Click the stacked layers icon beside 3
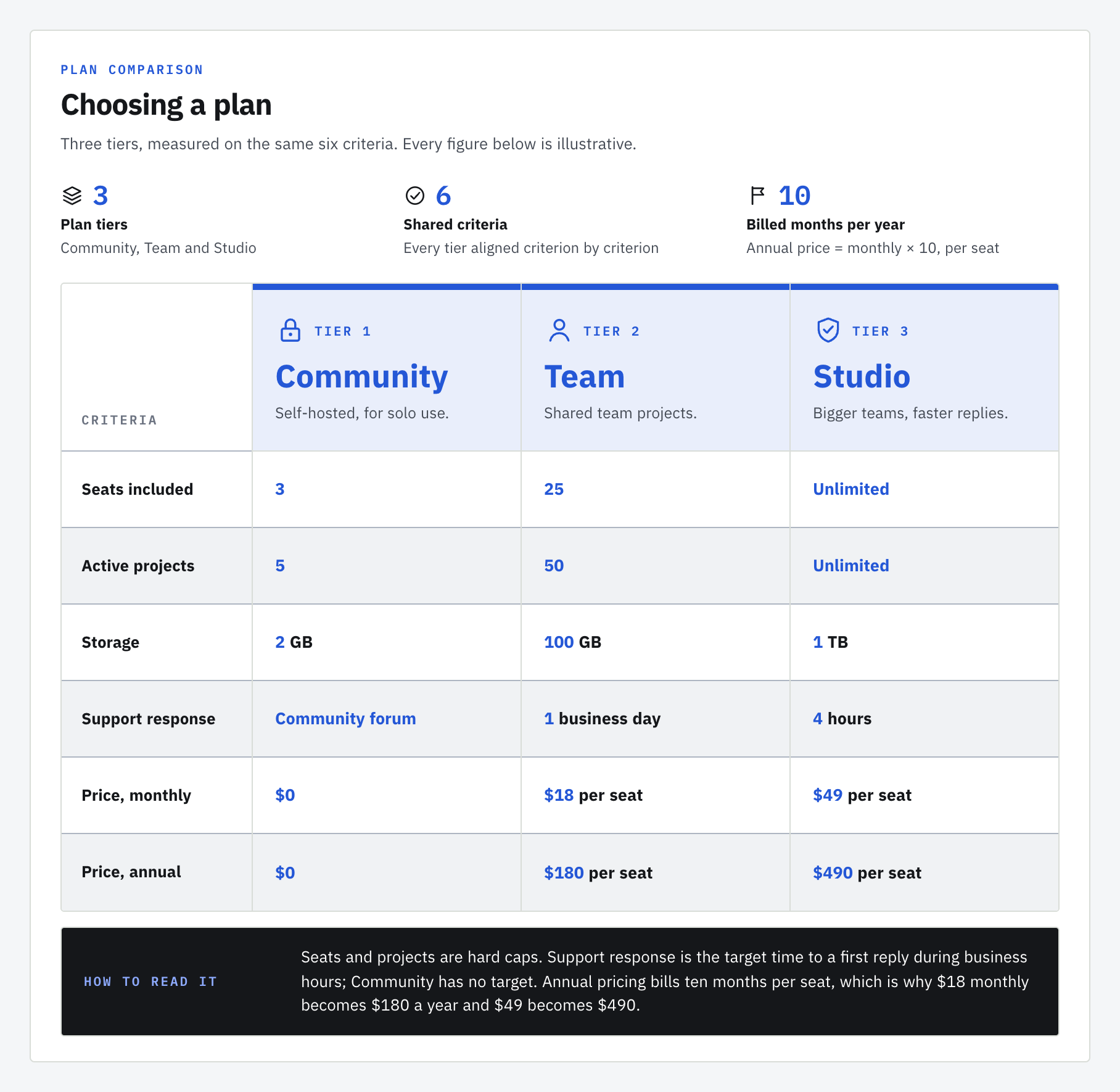 tap(72, 196)
